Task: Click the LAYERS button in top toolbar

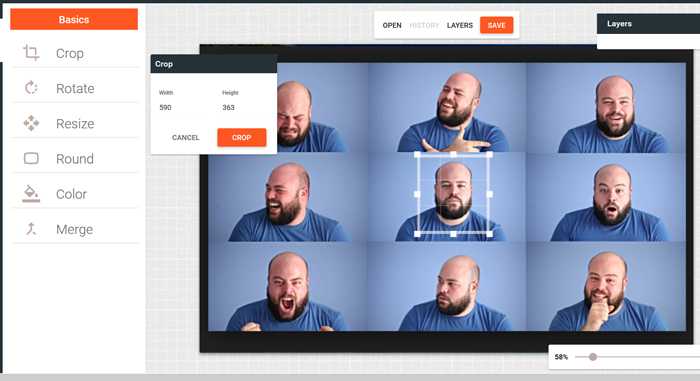Action: tap(460, 25)
